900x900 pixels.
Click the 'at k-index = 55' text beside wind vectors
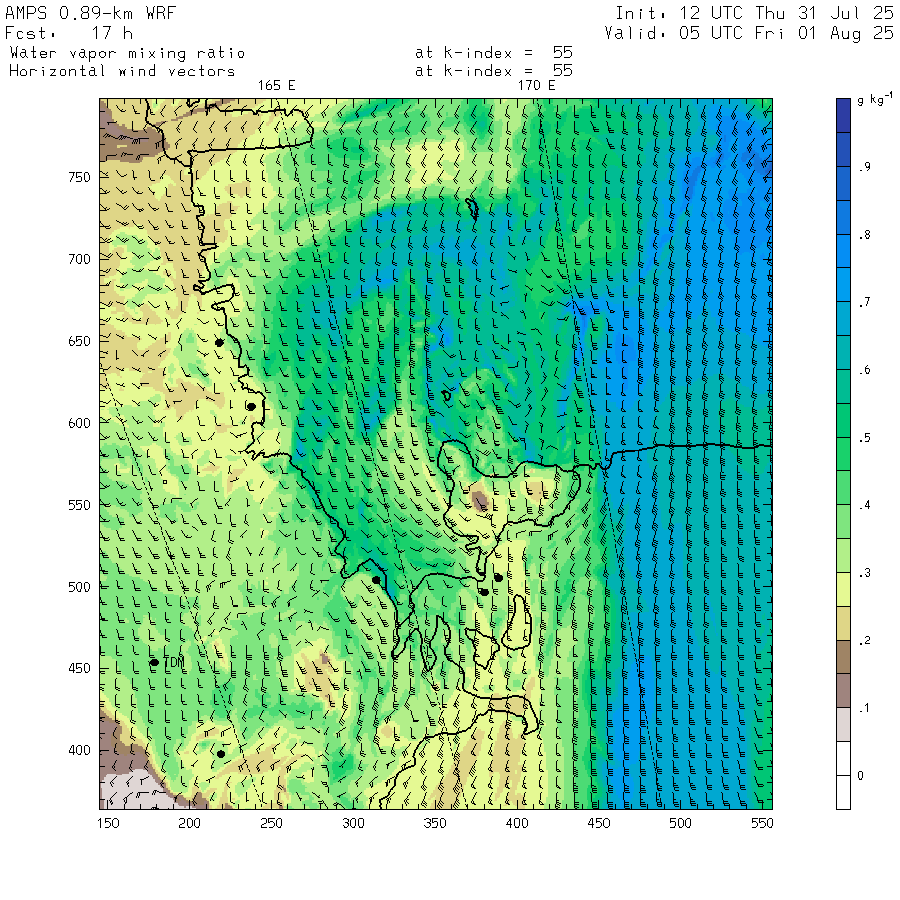[494, 71]
